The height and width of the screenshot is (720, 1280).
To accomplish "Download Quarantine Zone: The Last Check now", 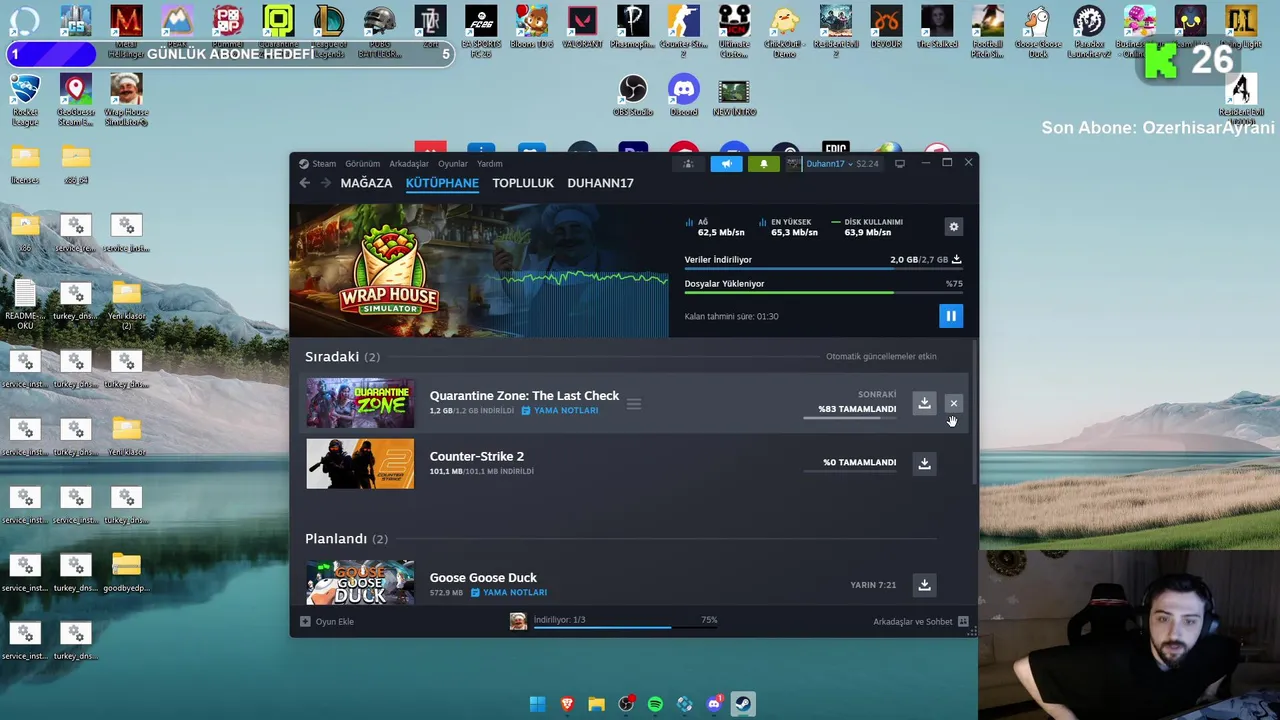I will click(924, 403).
